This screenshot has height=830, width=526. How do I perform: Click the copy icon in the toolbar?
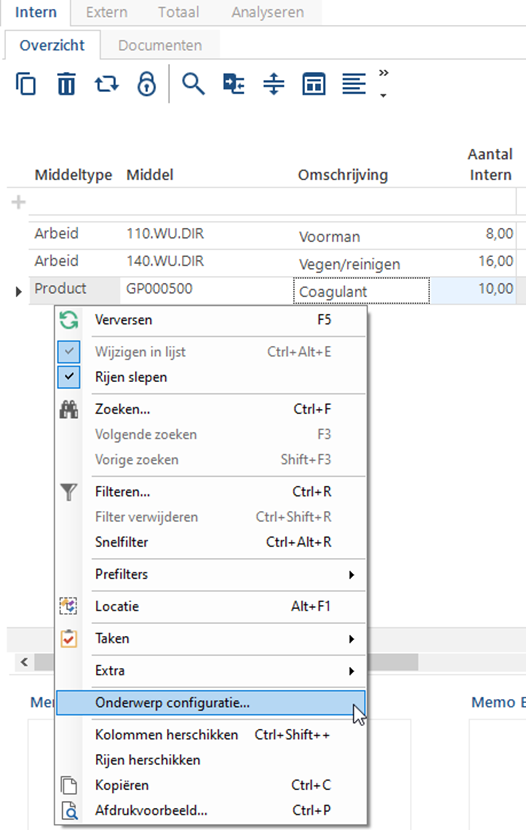[x=26, y=84]
